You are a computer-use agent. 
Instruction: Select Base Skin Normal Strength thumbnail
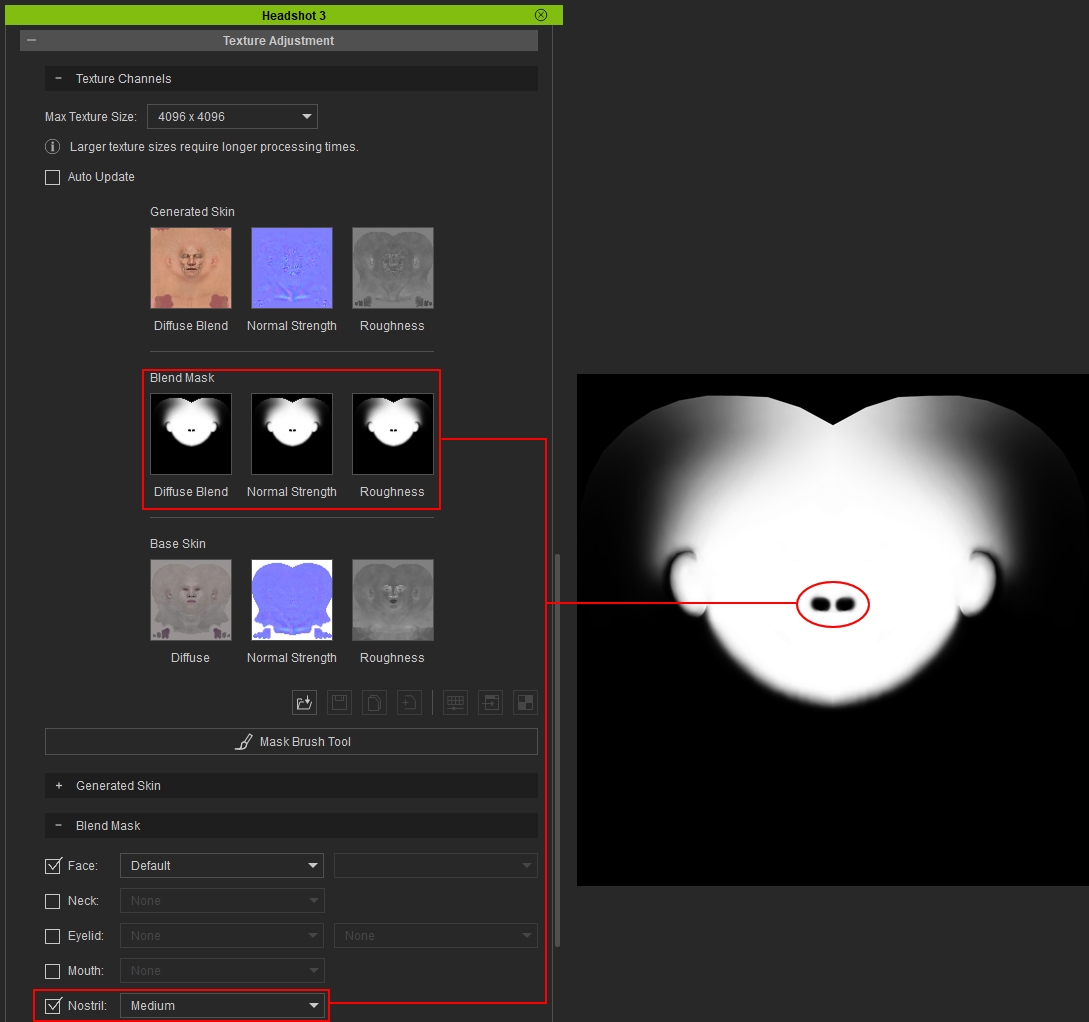(292, 600)
